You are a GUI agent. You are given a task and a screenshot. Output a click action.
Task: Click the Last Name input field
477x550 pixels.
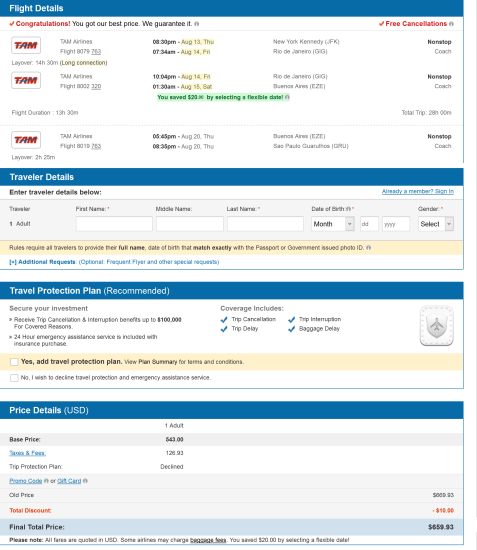click(x=265, y=224)
